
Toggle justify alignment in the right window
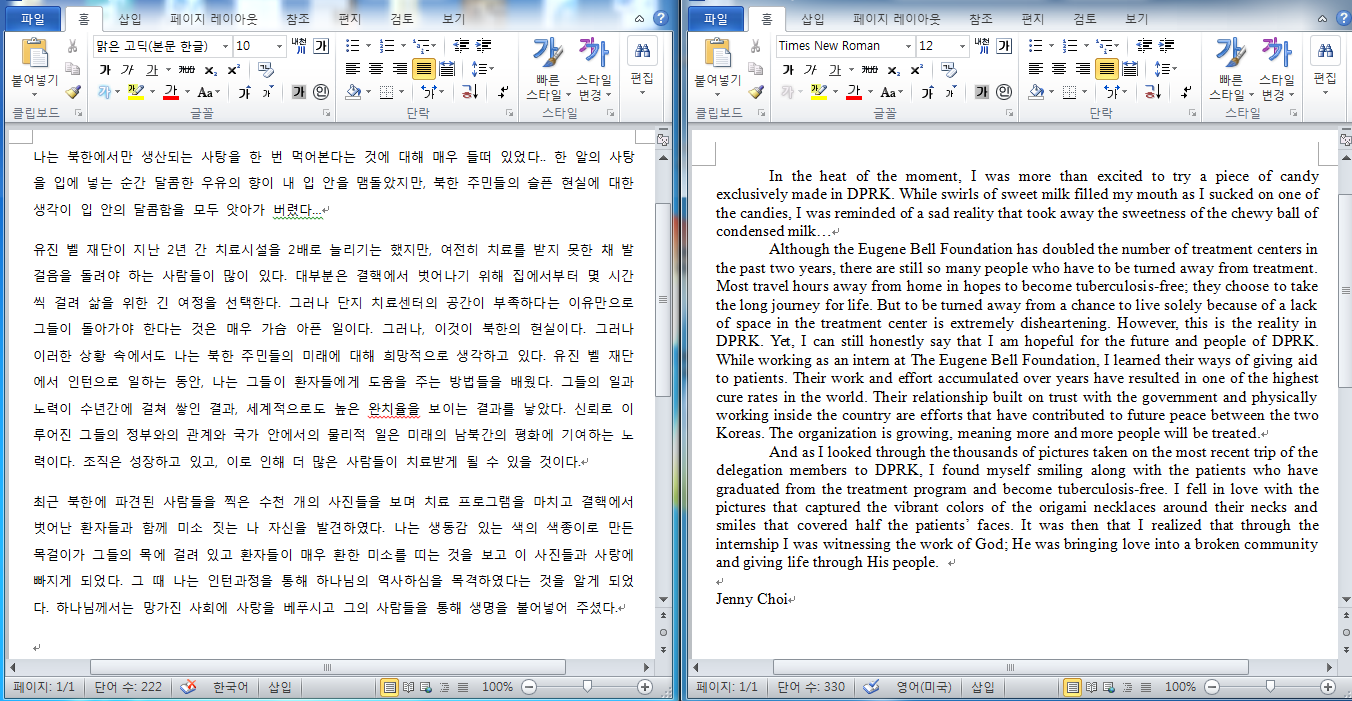[x=1107, y=69]
